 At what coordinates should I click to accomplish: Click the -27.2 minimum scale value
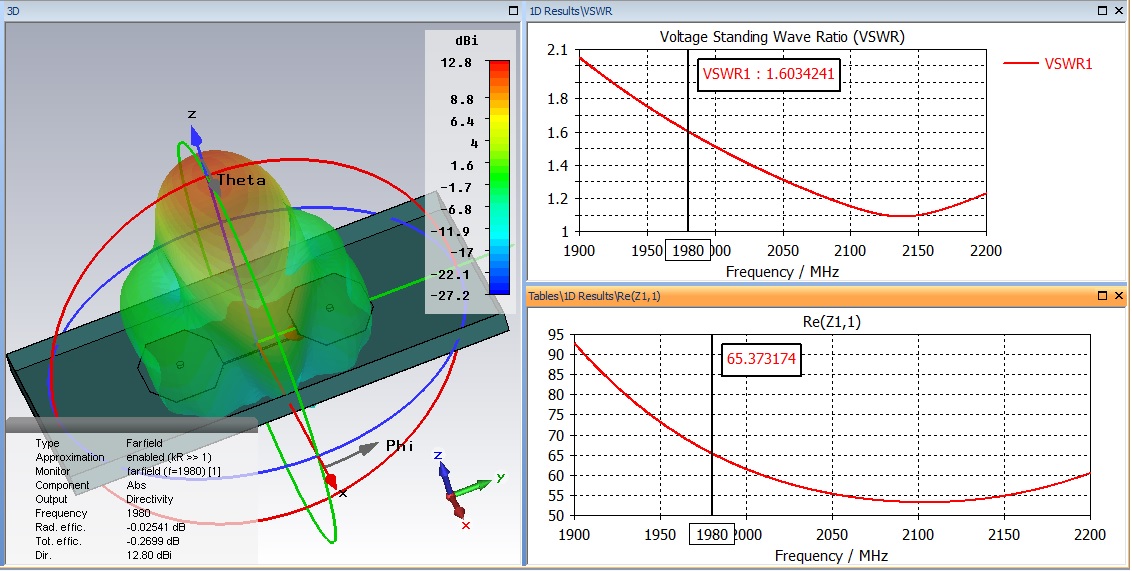click(450, 295)
